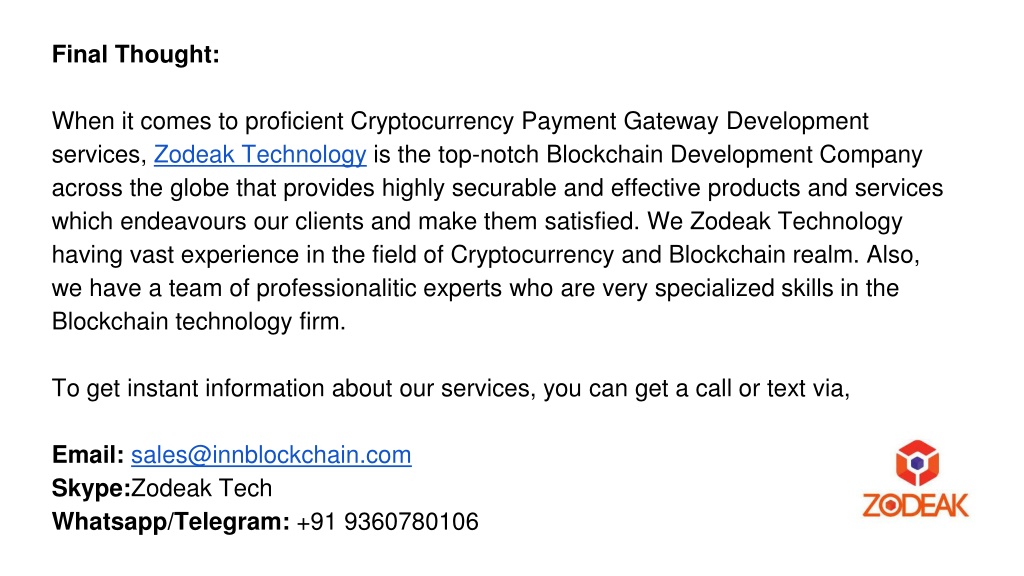This screenshot has height=576, width=1024.
Task: Click the ZODEAK orange wordmark text
Action: pyautogui.click(x=916, y=505)
